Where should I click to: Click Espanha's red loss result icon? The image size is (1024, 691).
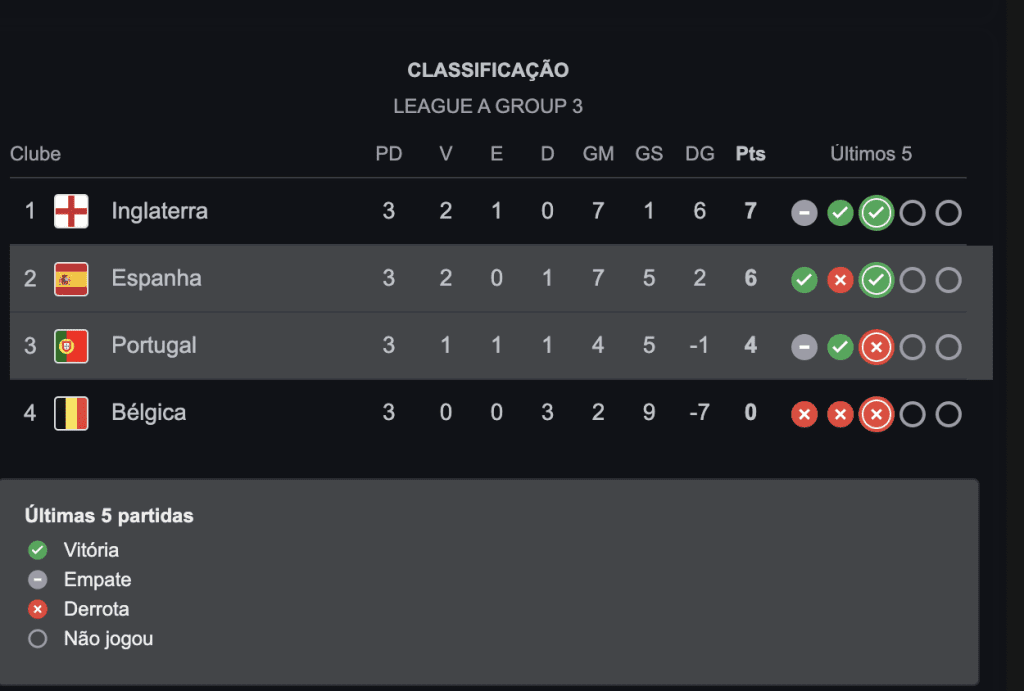click(840, 280)
